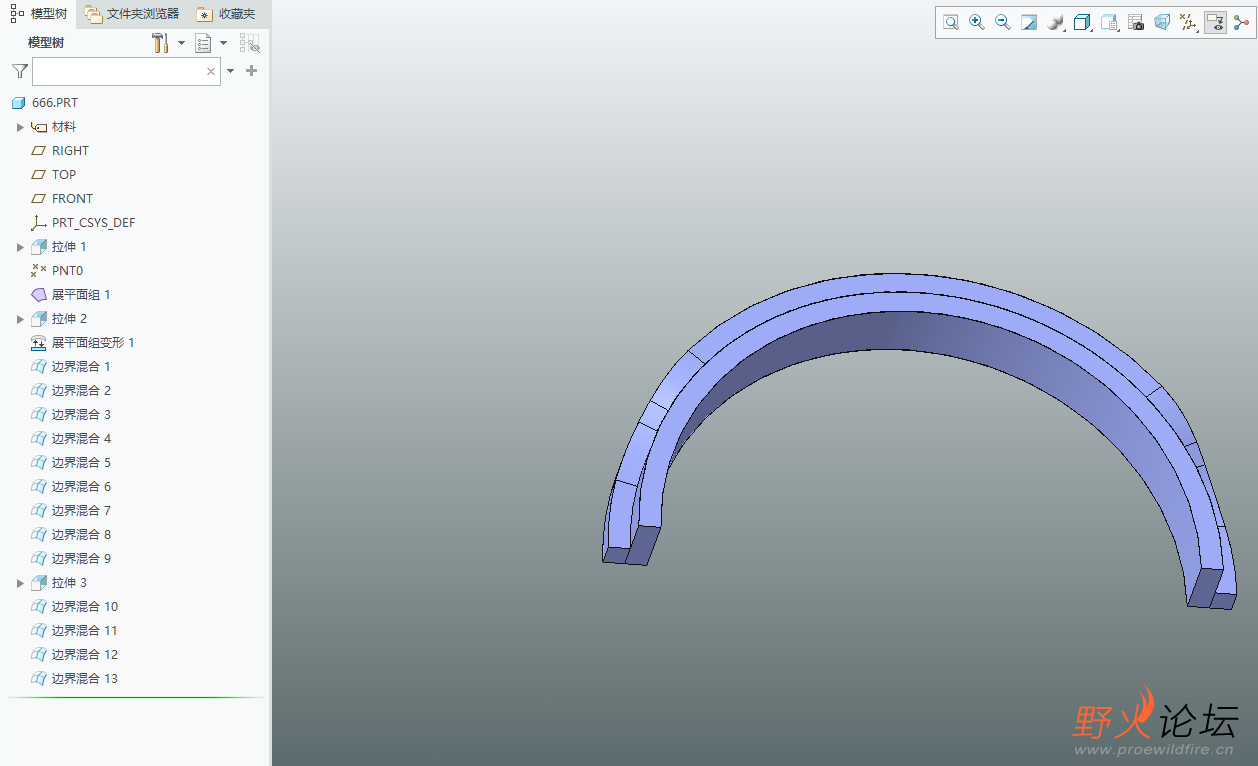This screenshot has height=766, width=1258.
Task: Expand the 拉伸 1 feature
Action: tap(20, 247)
